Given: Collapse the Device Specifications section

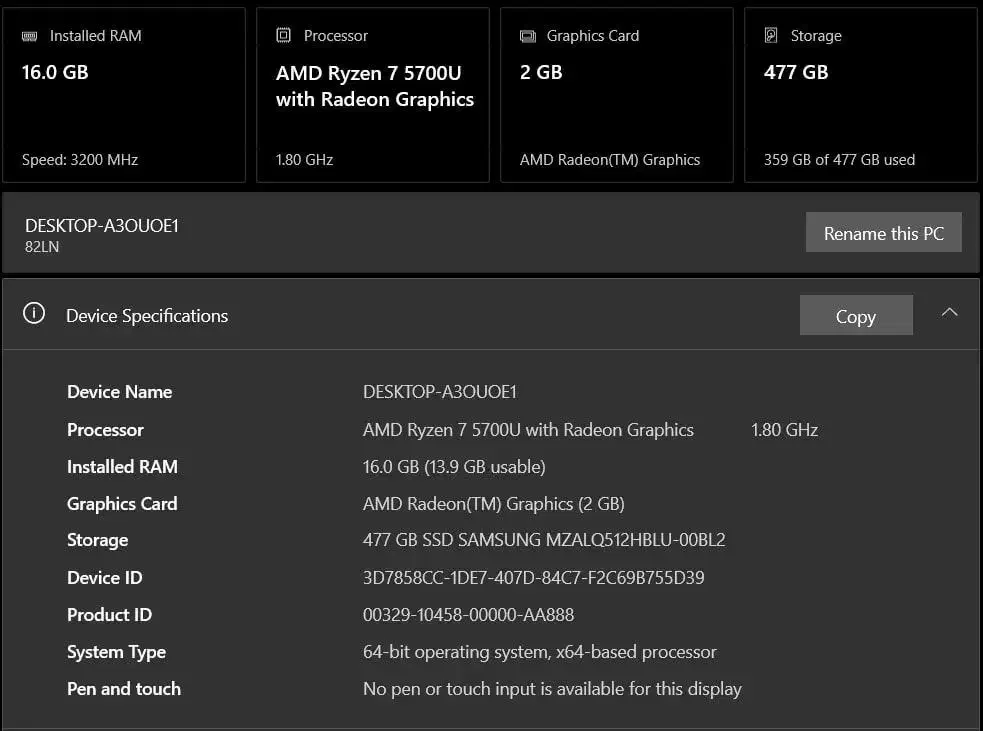Looking at the screenshot, I should point(949,313).
